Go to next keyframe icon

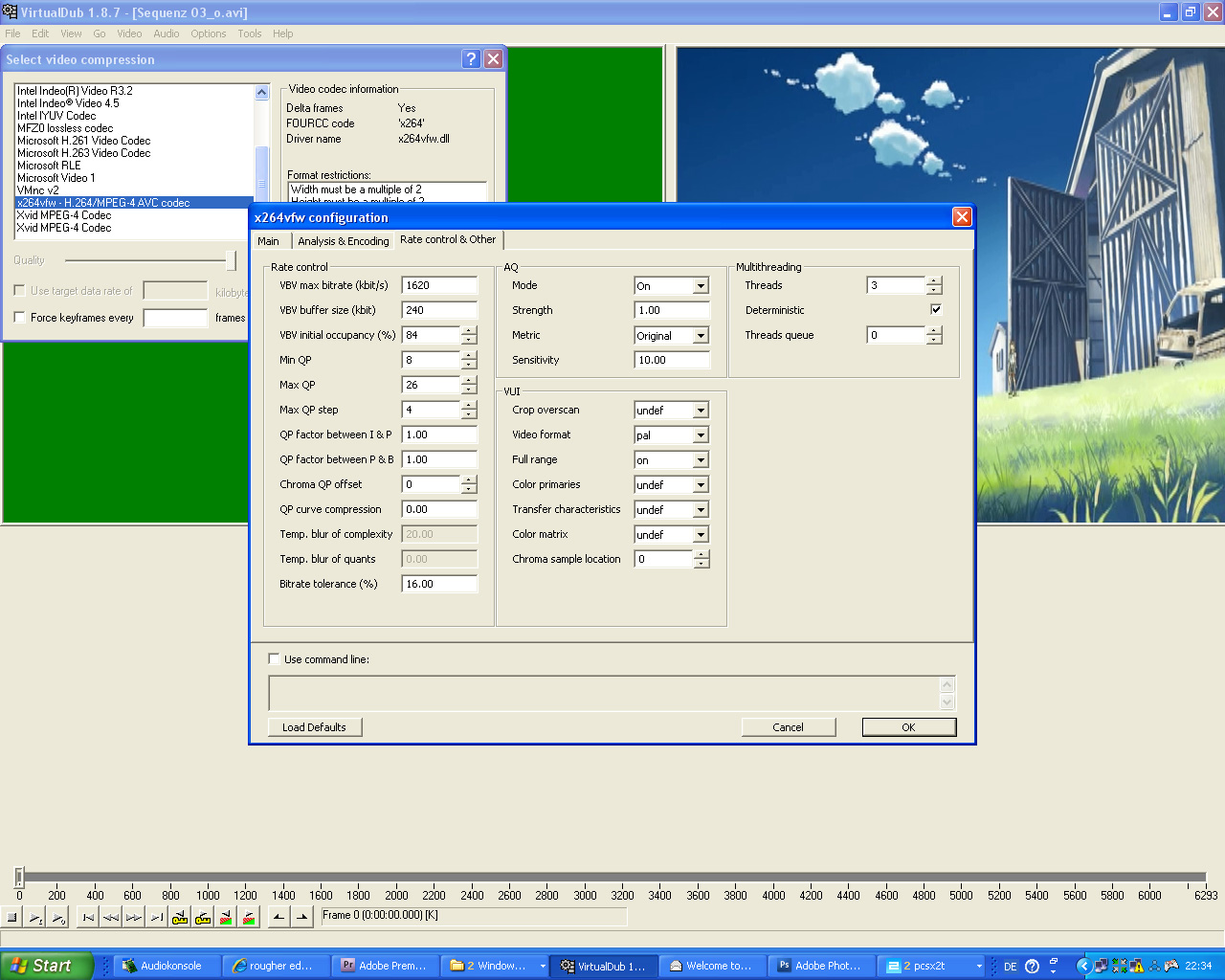pyautogui.click(x=203, y=917)
